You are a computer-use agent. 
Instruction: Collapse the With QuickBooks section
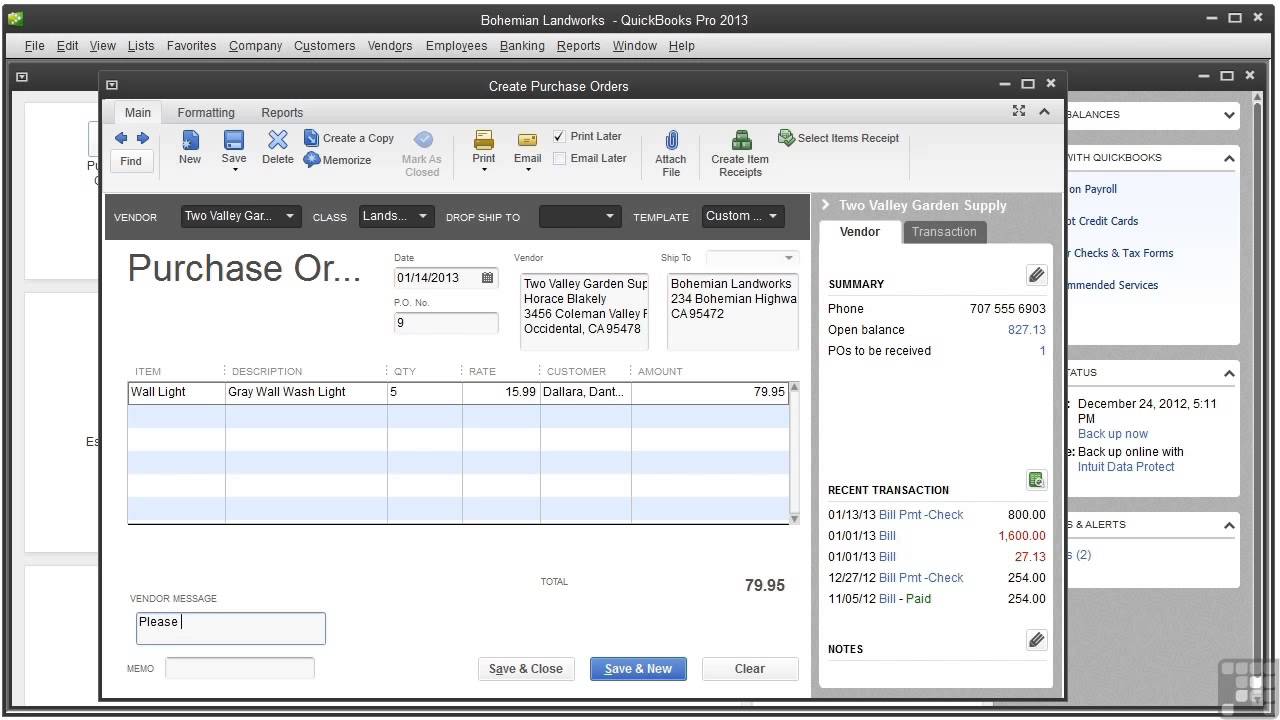(x=1229, y=158)
